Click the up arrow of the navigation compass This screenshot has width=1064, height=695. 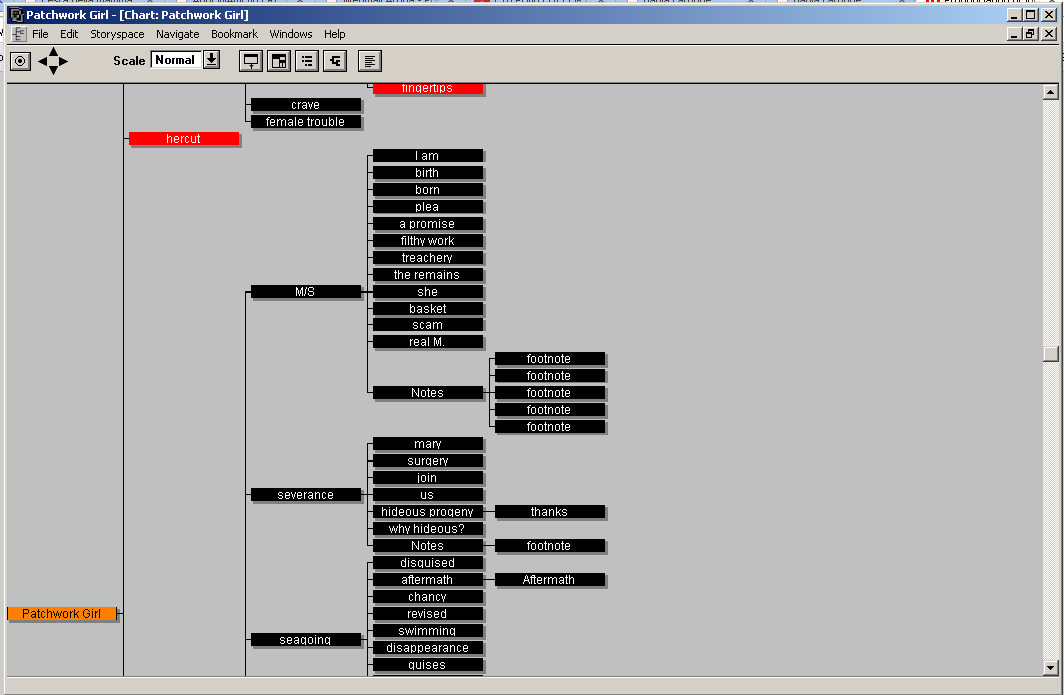(x=53, y=52)
